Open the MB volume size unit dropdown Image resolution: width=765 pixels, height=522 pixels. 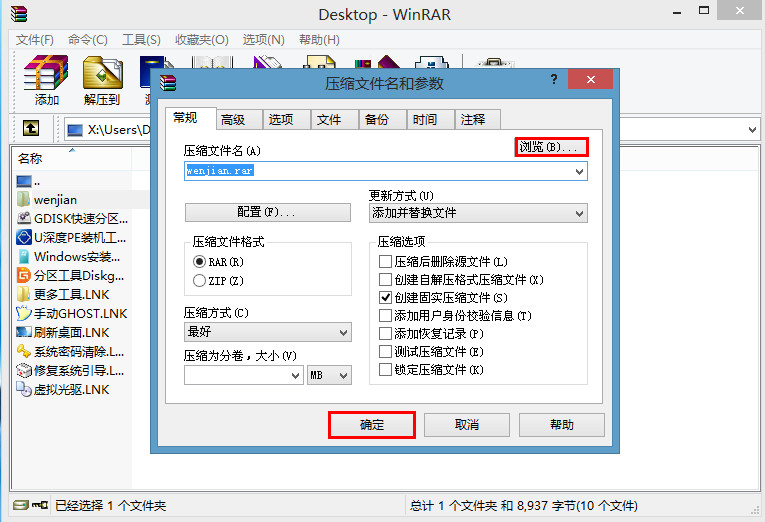pyautogui.click(x=329, y=375)
